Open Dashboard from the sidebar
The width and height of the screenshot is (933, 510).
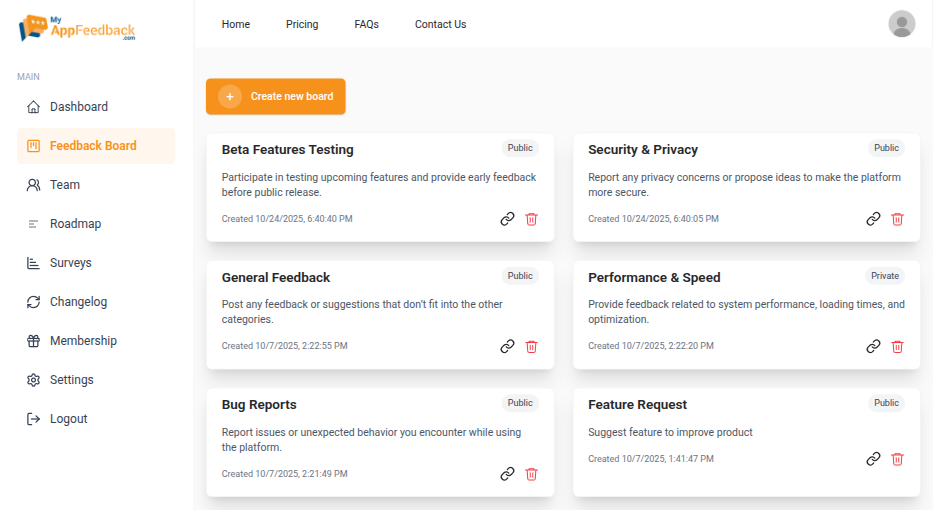coord(78,107)
